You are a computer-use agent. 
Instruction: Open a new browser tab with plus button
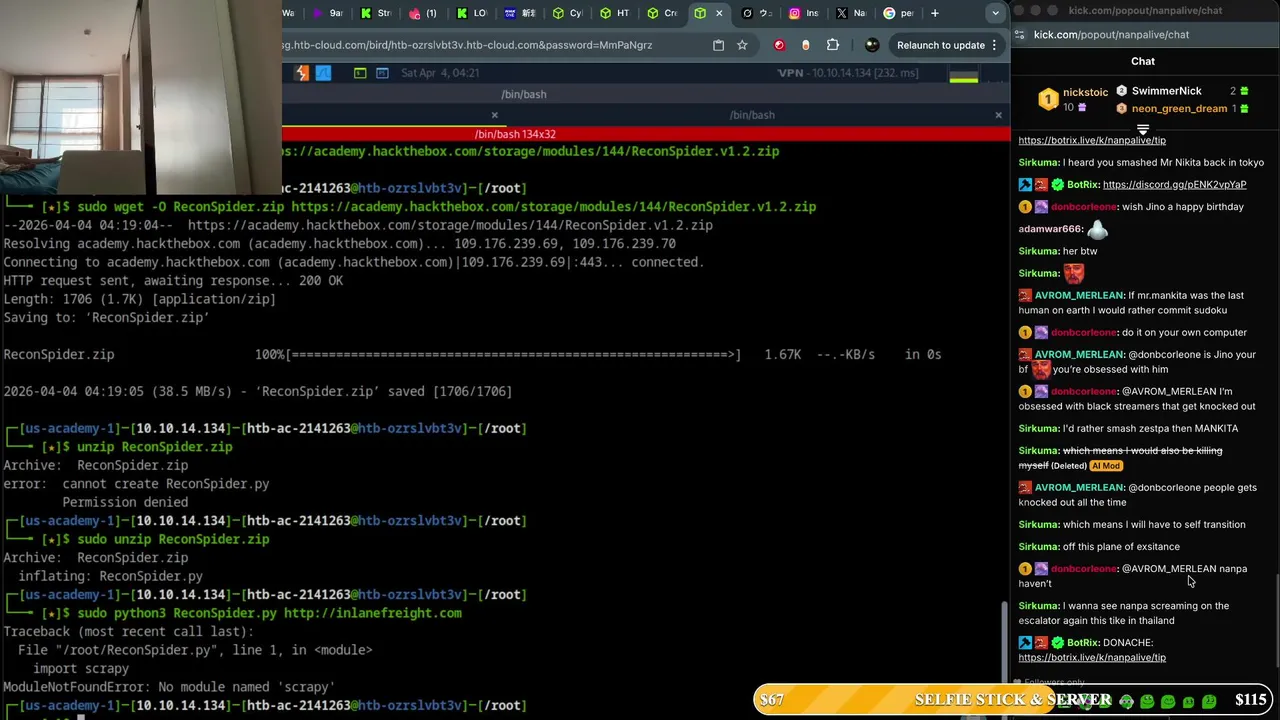935,13
